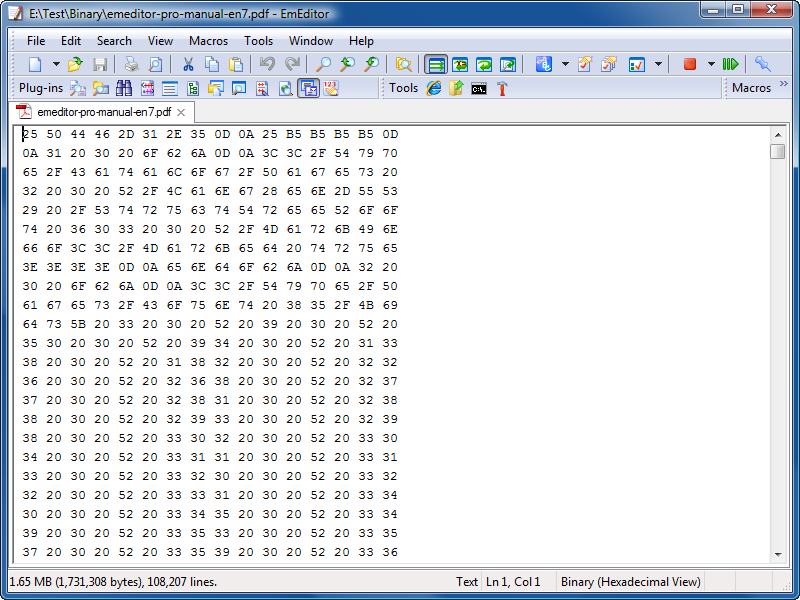Click Find Previous magnifier icon

pos(371,64)
